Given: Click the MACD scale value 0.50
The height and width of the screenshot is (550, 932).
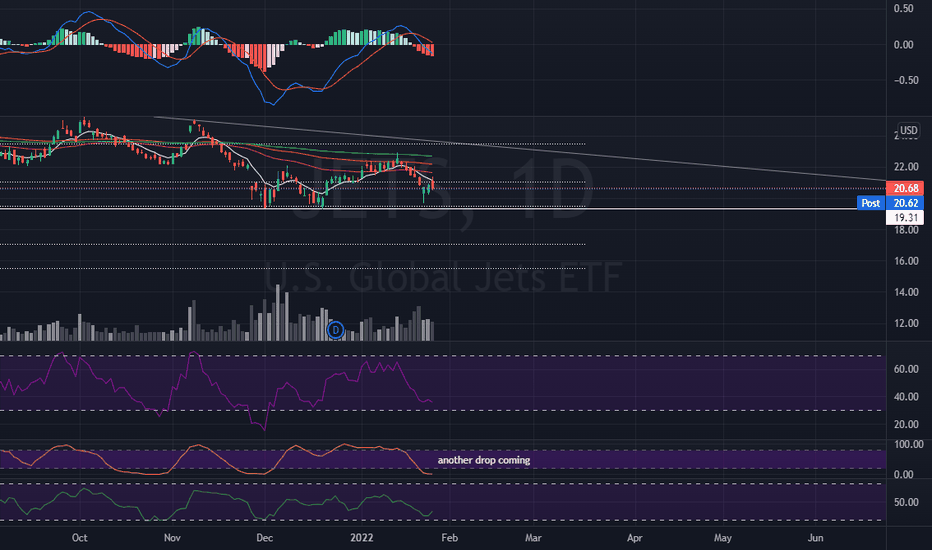Looking at the screenshot, I should [903, 8].
